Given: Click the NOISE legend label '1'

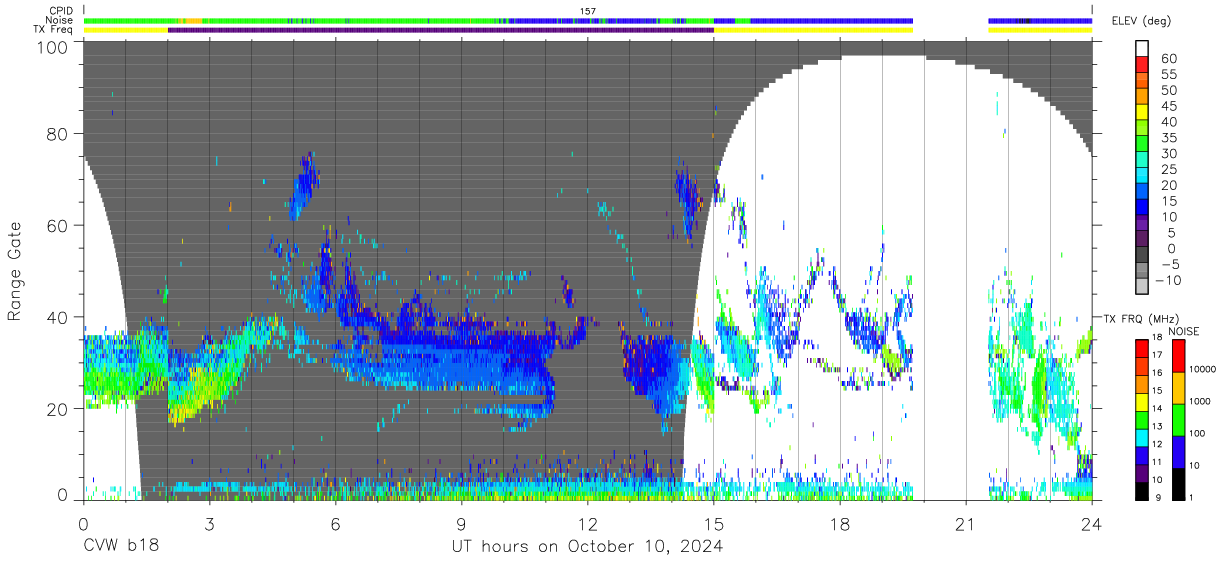Looking at the screenshot, I should (1190, 497).
